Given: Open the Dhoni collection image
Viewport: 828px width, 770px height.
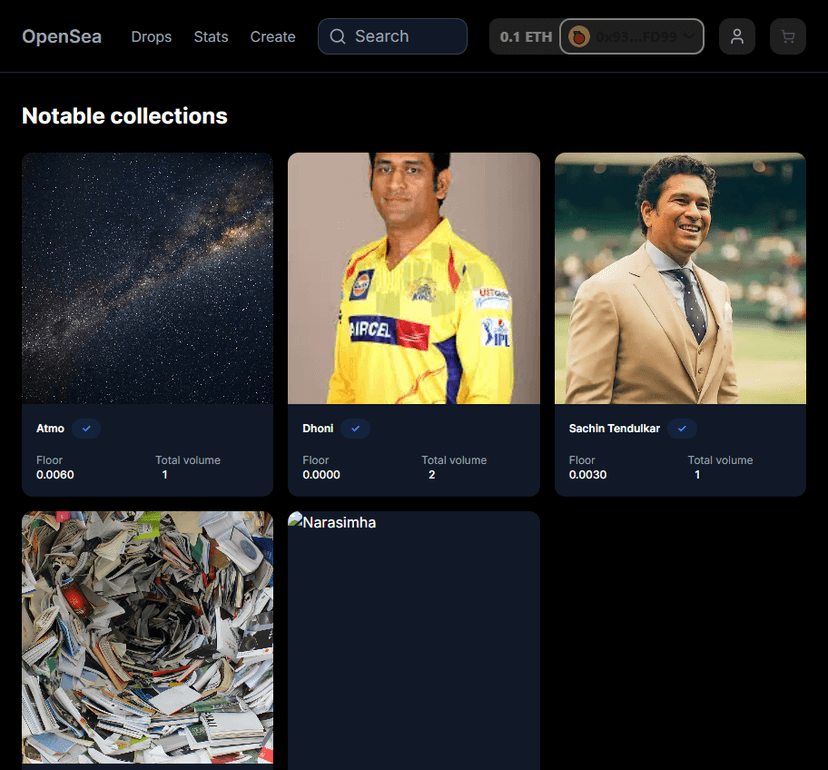Looking at the screenshot, I should [414, 278].
